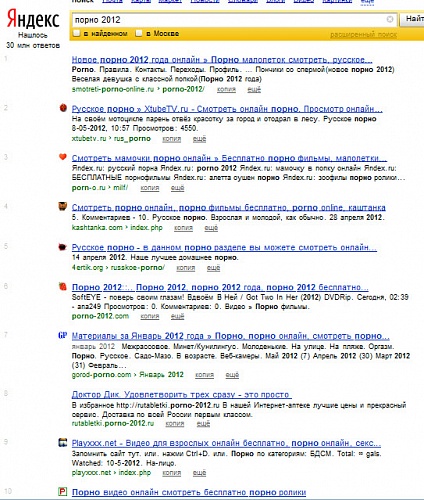Click the green P favicon of result ten

click(63, 491)
